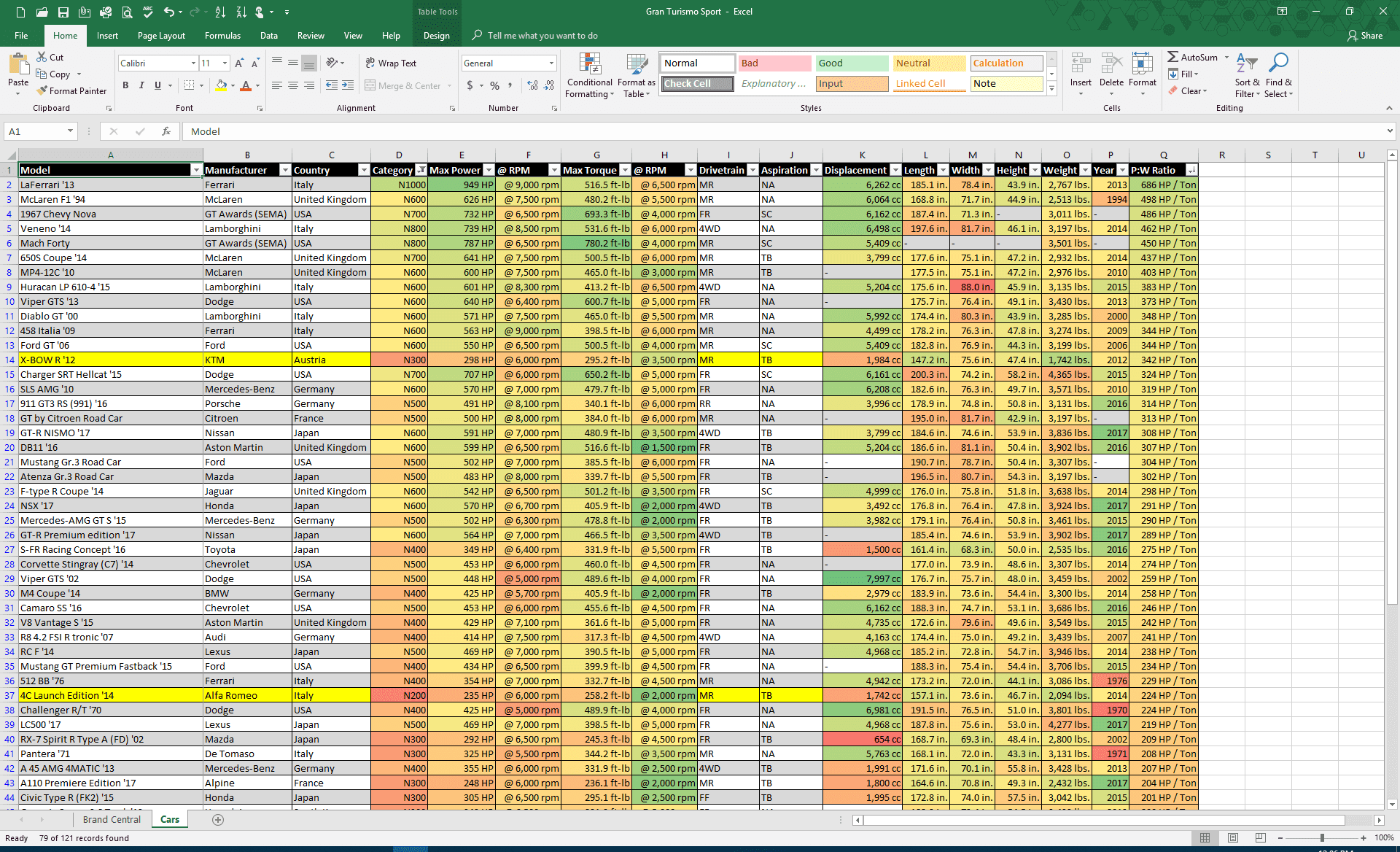Open the Year column filter dropdown
The height and width of the screenshot is (852, 1400).
[1122, 170]
